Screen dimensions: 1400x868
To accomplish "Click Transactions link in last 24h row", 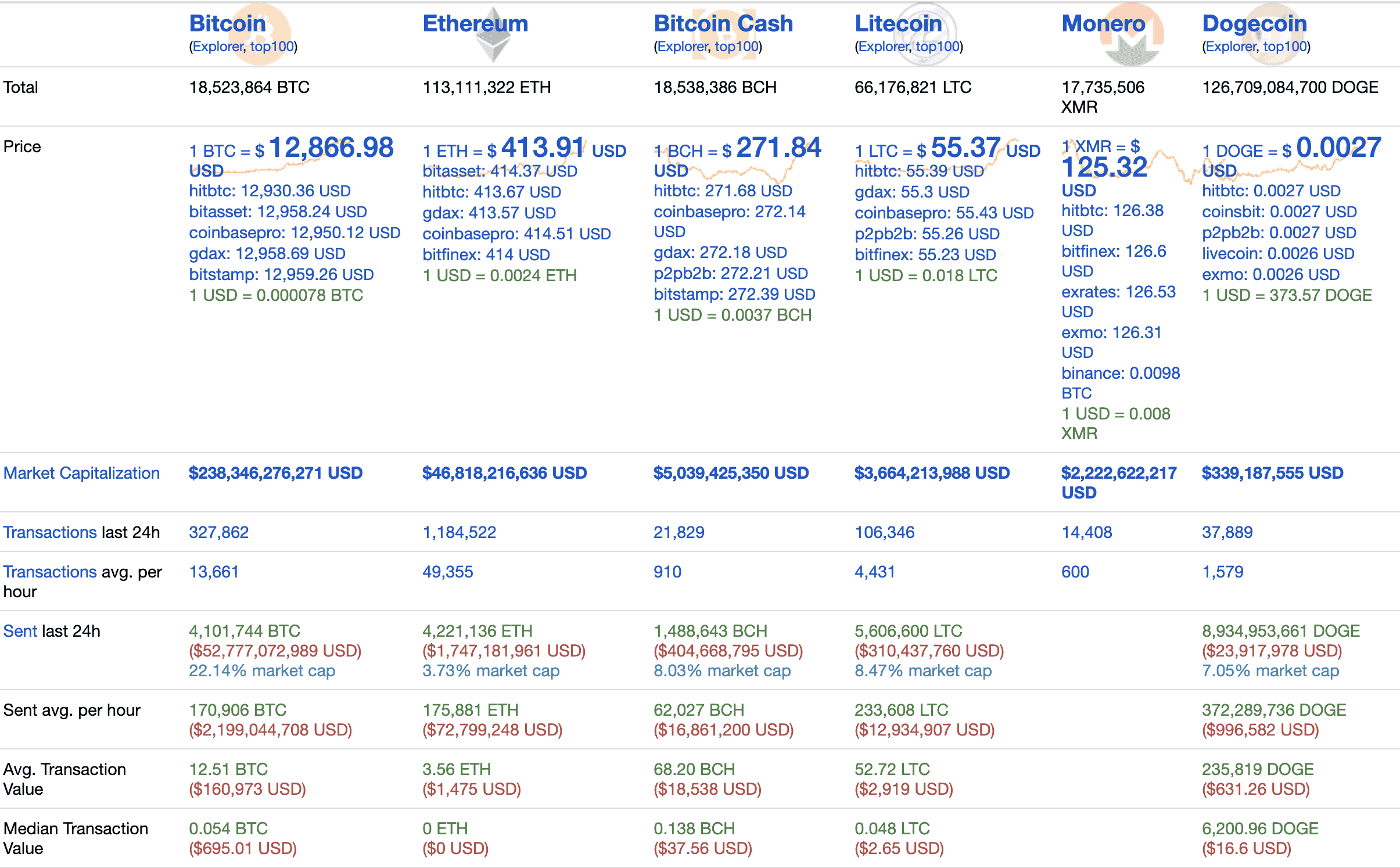I will point(50,532).
